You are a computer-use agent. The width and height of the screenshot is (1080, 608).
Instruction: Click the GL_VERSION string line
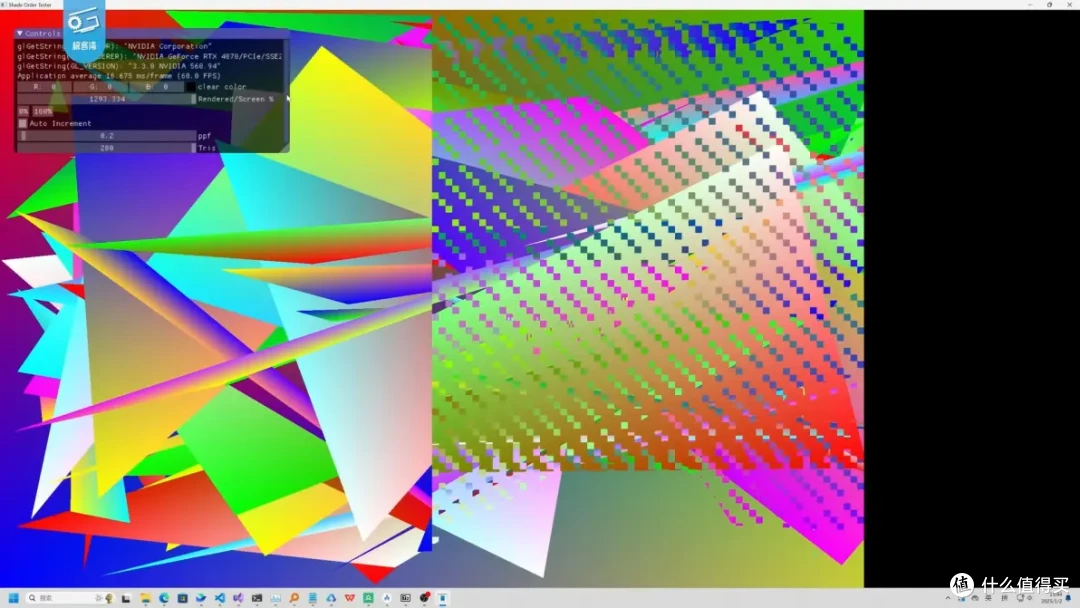point(119,66)
